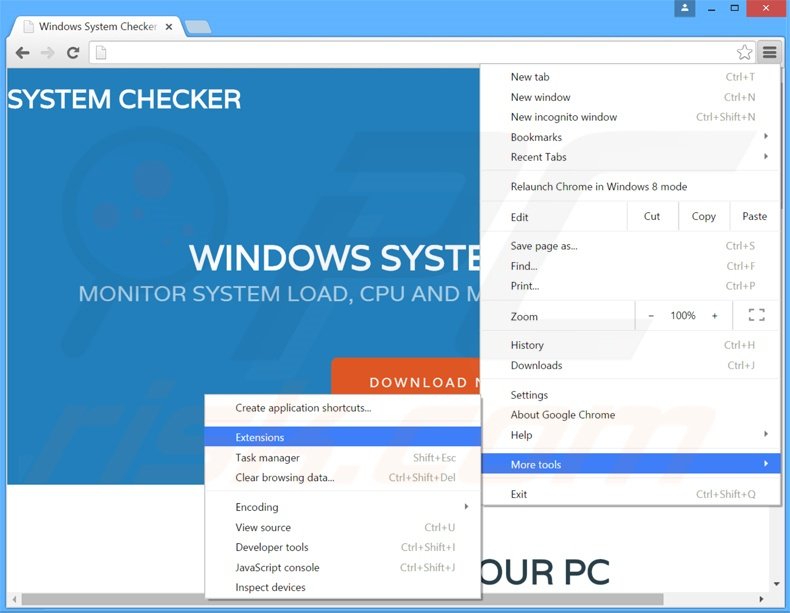Screen dimensions: 790x613
Task: Select New tab from the Chrome menu
Action: pos(630,77)
